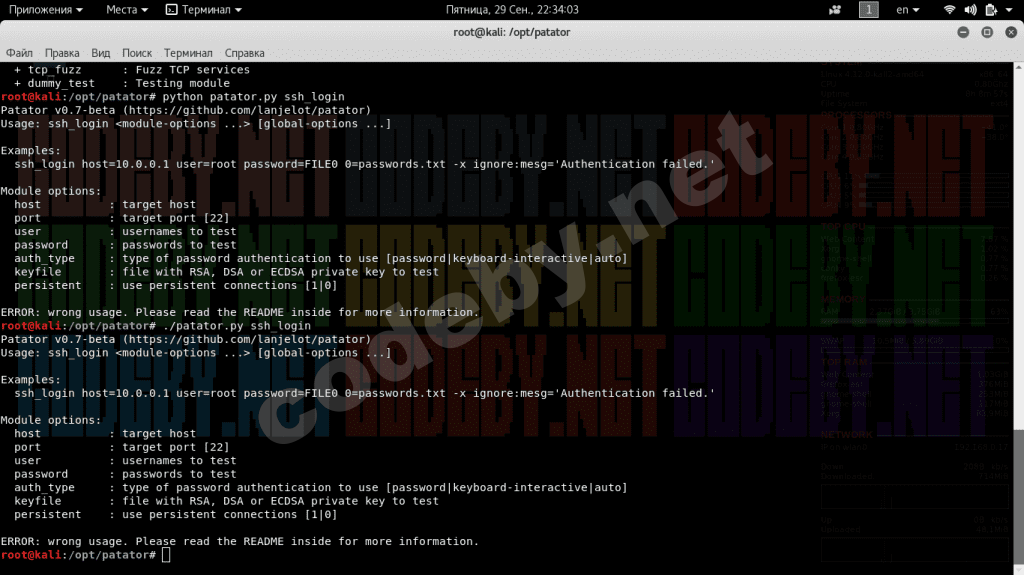Screen dimensions: 1024x575
Task: Open the Терминал menu in terminal menubar
Action: click(x=188, y=53)
